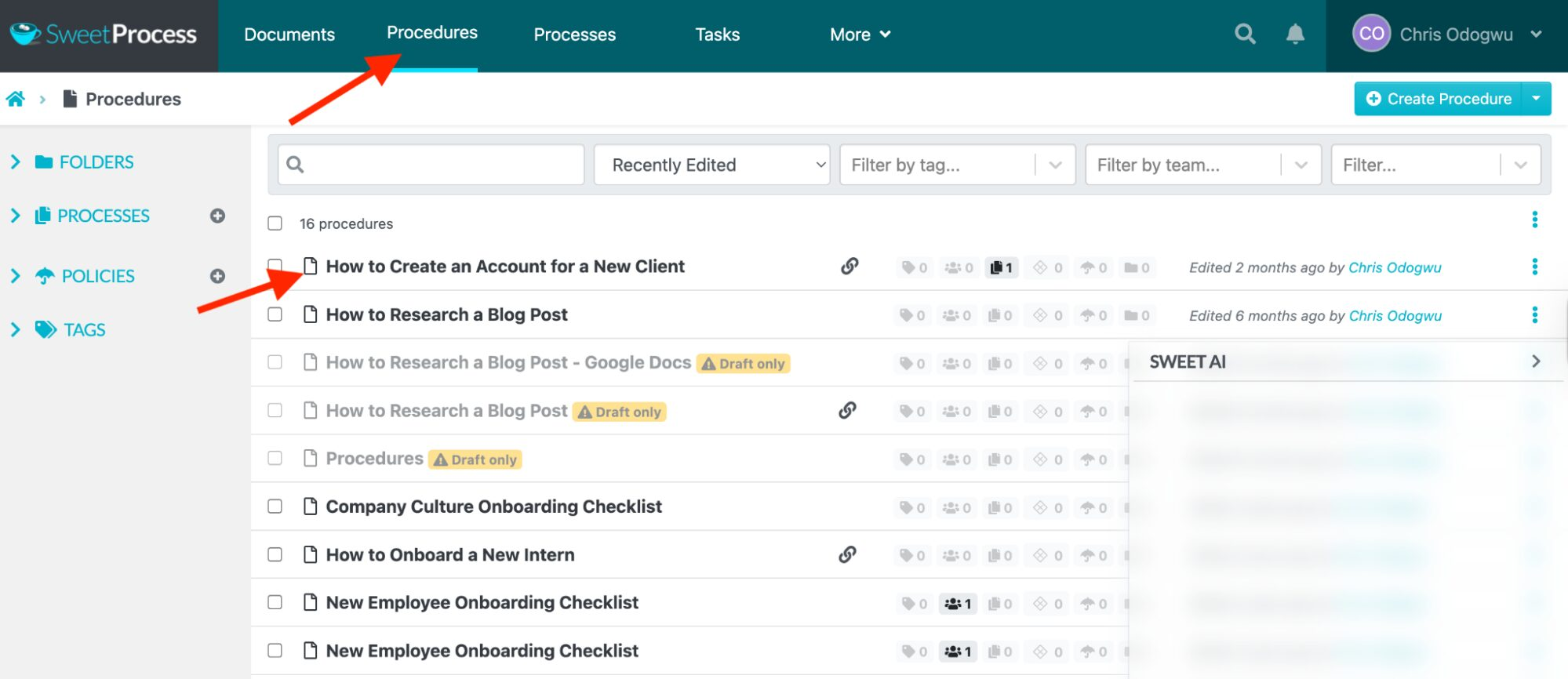Open Company Culture Onboarding Checklist procedure
The image size is (1568, 679).
point(494,507)
